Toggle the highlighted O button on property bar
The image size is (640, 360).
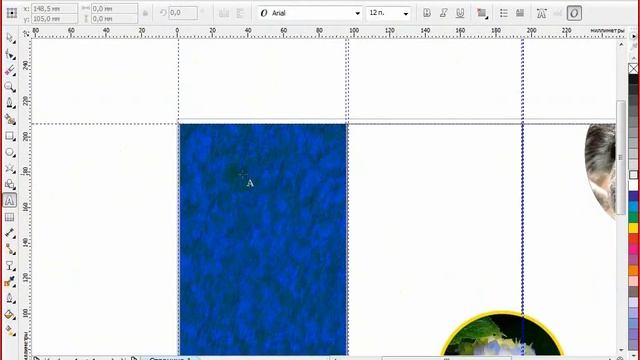(x=574, y=13)
